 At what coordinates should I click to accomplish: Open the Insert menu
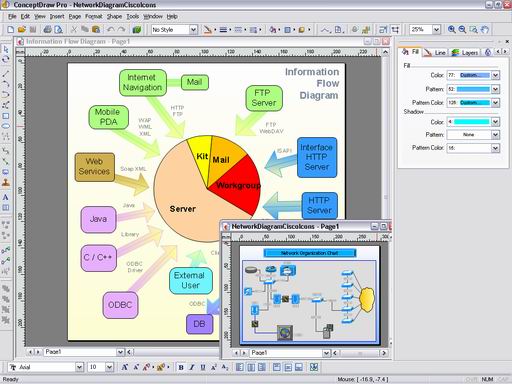(57, 16)
